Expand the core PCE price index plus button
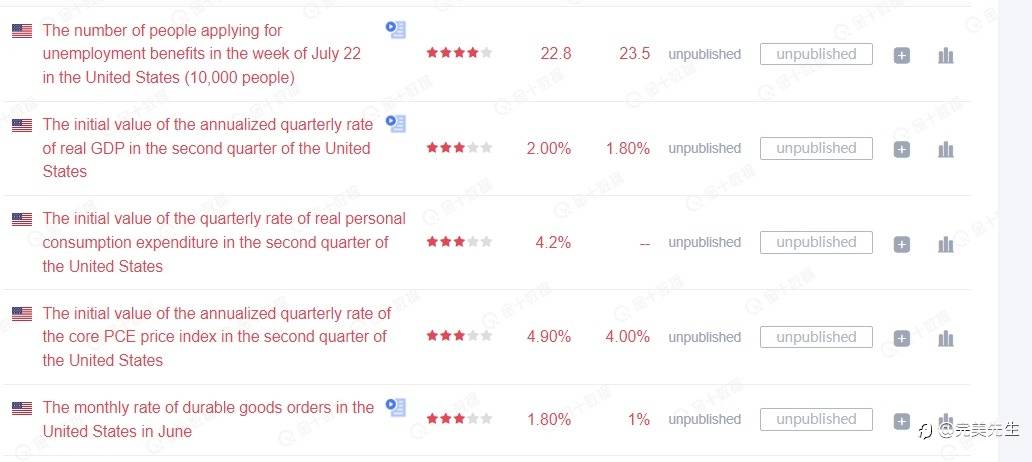This screenshot has height=462, width=1032. tap(901, 338)
